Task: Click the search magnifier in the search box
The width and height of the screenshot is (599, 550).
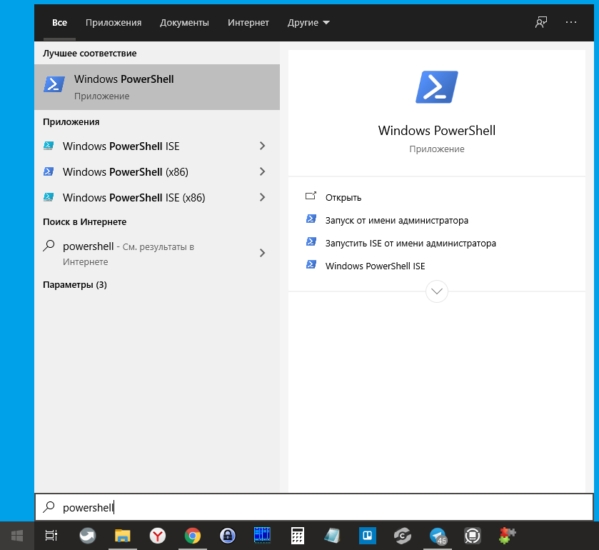Action: tap(49, 507)
